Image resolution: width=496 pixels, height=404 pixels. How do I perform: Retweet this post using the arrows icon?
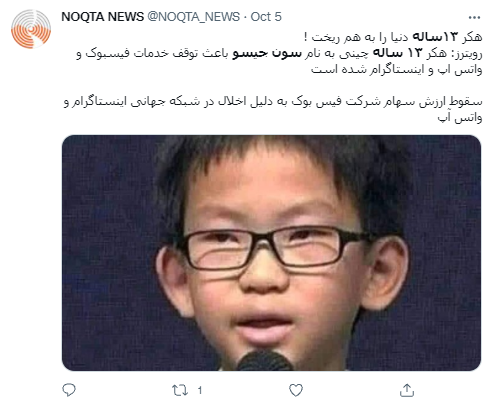[180, 390]
